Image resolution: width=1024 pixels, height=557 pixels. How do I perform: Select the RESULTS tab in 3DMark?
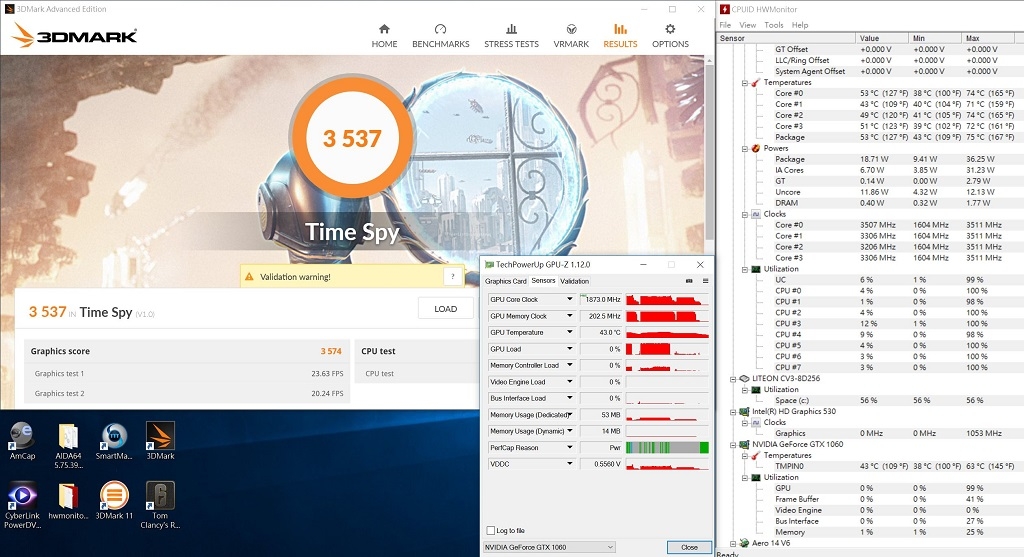click(x=620, y=36)
